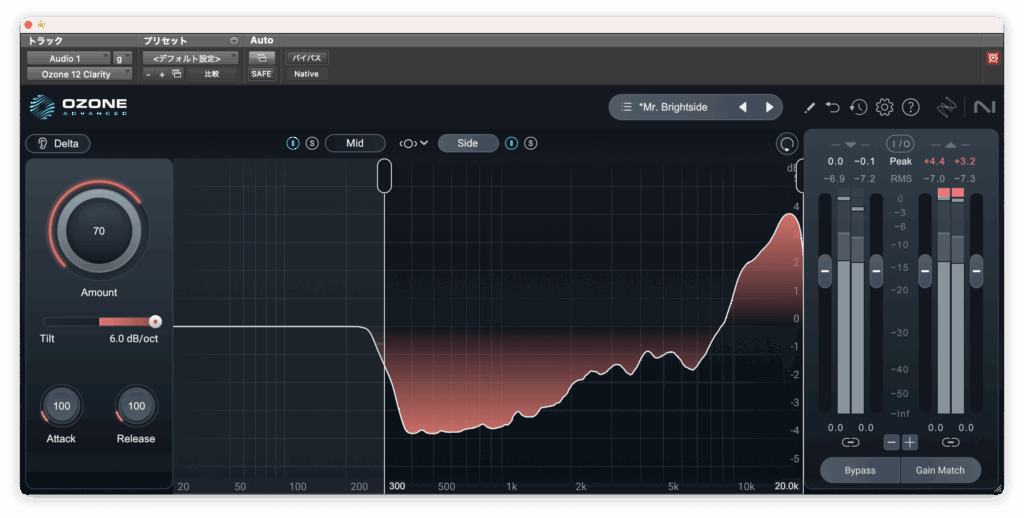Click the Bypass button below the meters

point(860,470)
